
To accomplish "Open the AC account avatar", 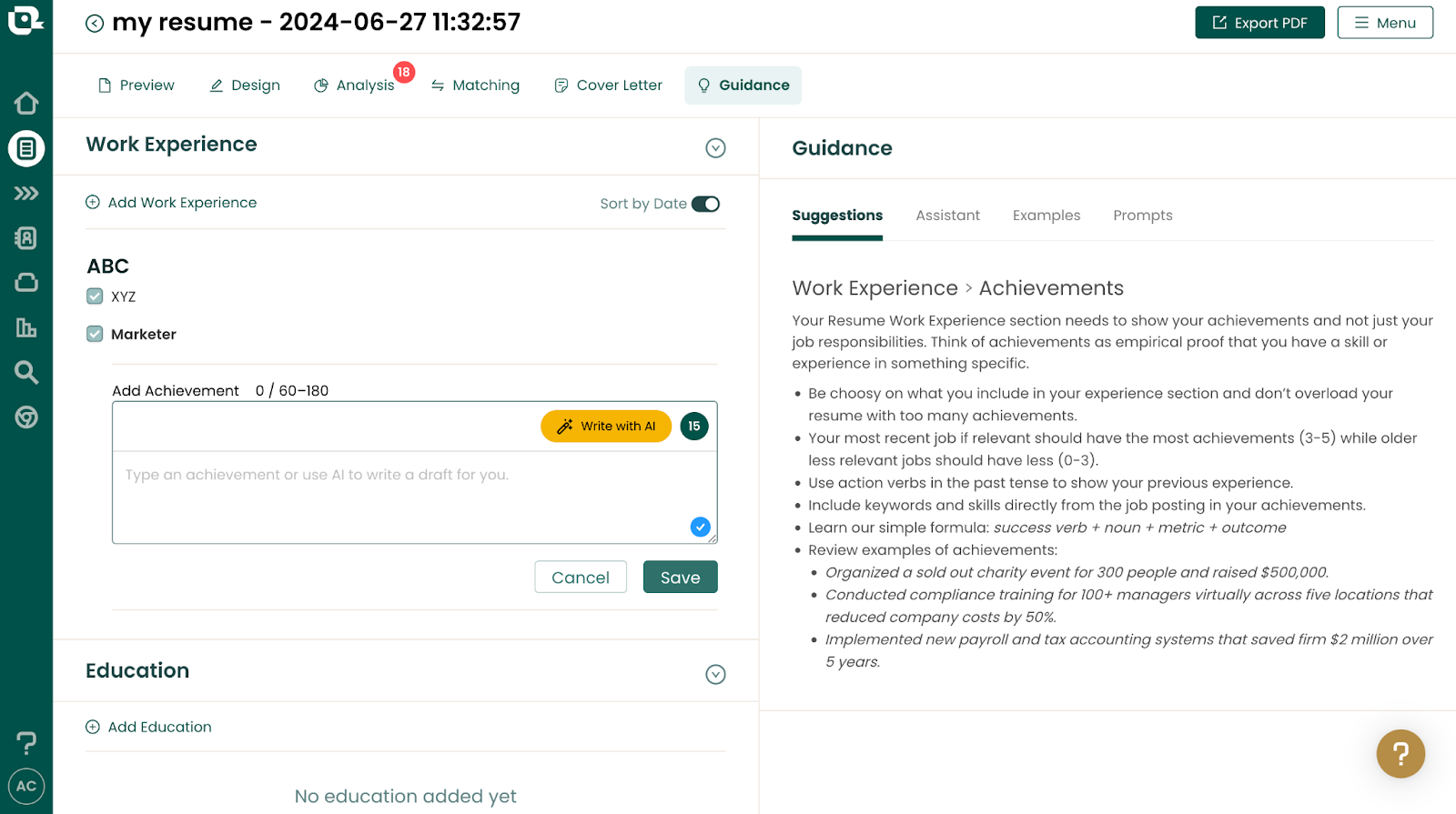I will 26,787.
